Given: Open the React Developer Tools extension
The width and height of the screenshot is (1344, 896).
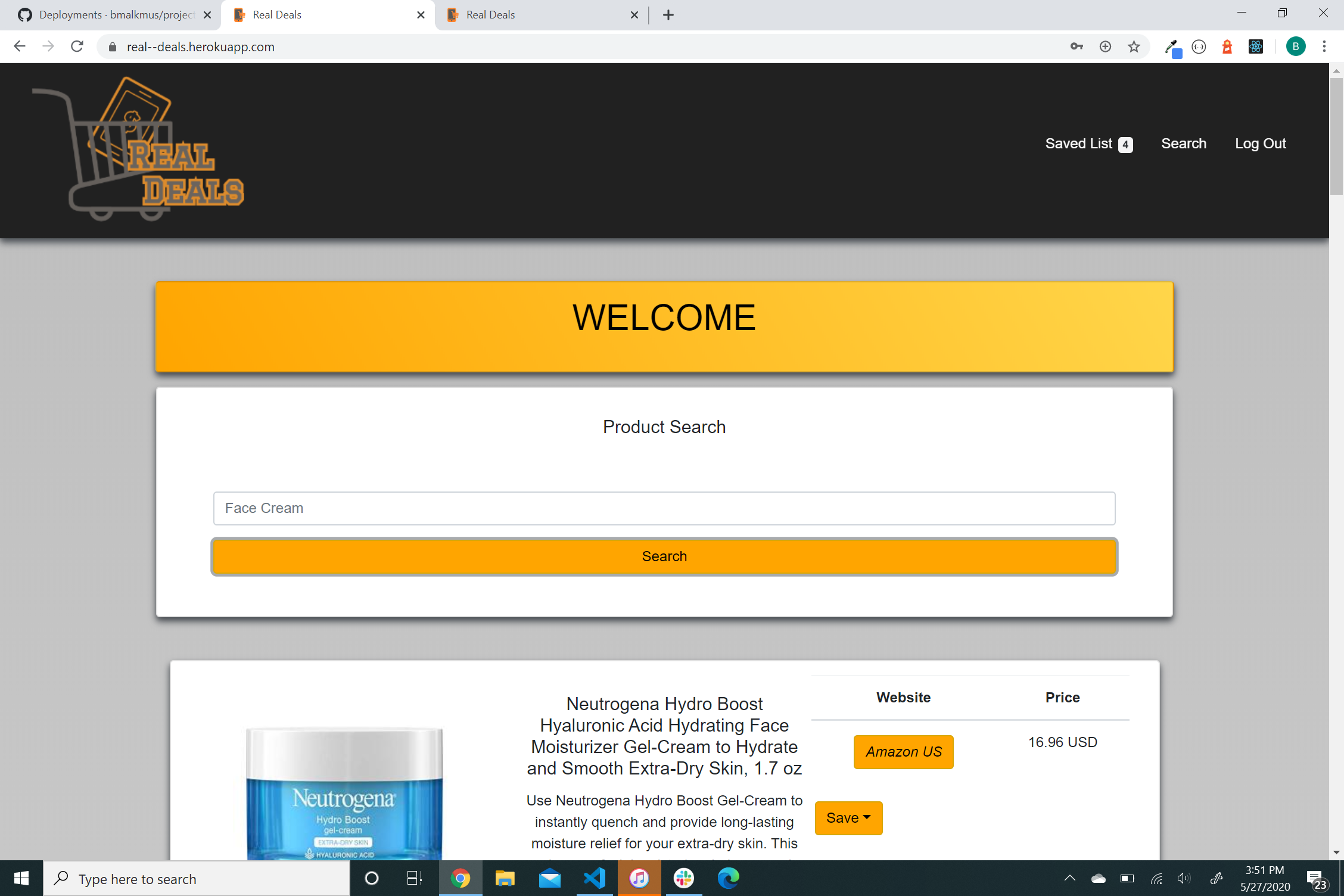Looking at the screenshot, I should coord(1256,46).
